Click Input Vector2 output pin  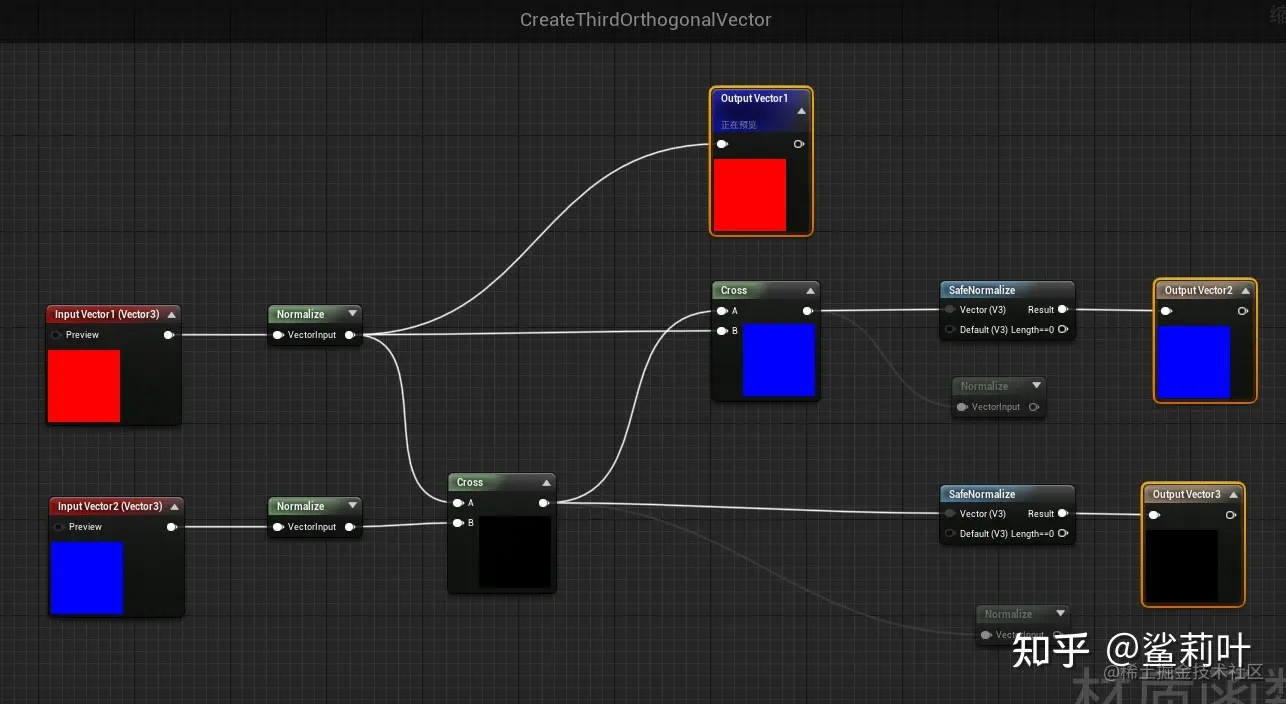point(172,527)
